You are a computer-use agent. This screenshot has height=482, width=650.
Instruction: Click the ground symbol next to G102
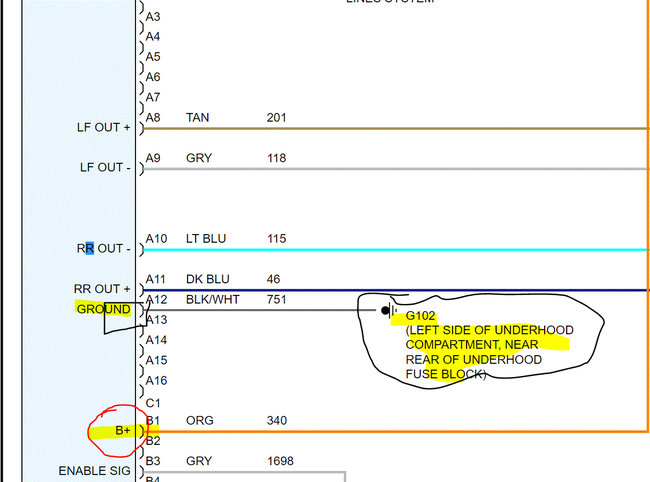point(388,310)
